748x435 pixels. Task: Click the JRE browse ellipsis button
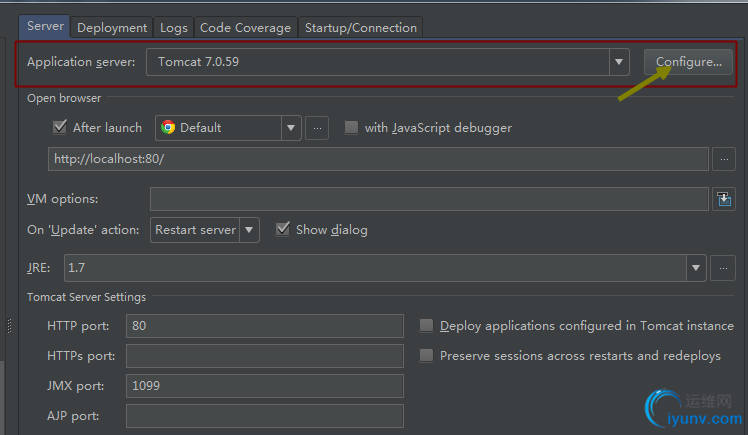(723, 268)
